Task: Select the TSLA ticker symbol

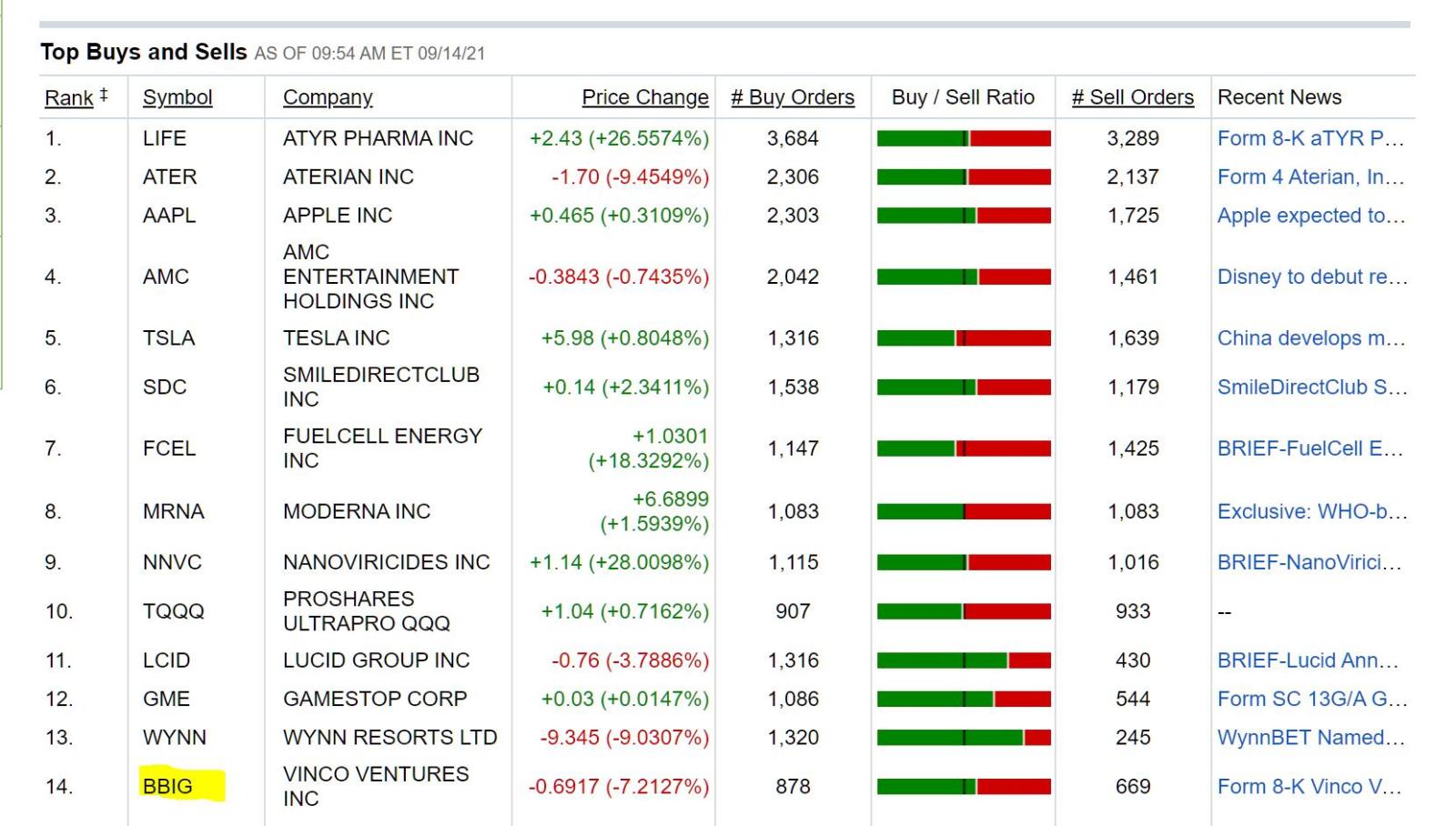Action: (169, 338)
